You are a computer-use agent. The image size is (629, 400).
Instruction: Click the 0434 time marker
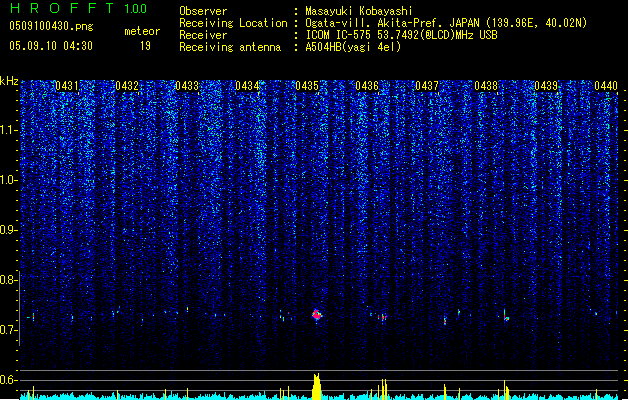(247, 86)
